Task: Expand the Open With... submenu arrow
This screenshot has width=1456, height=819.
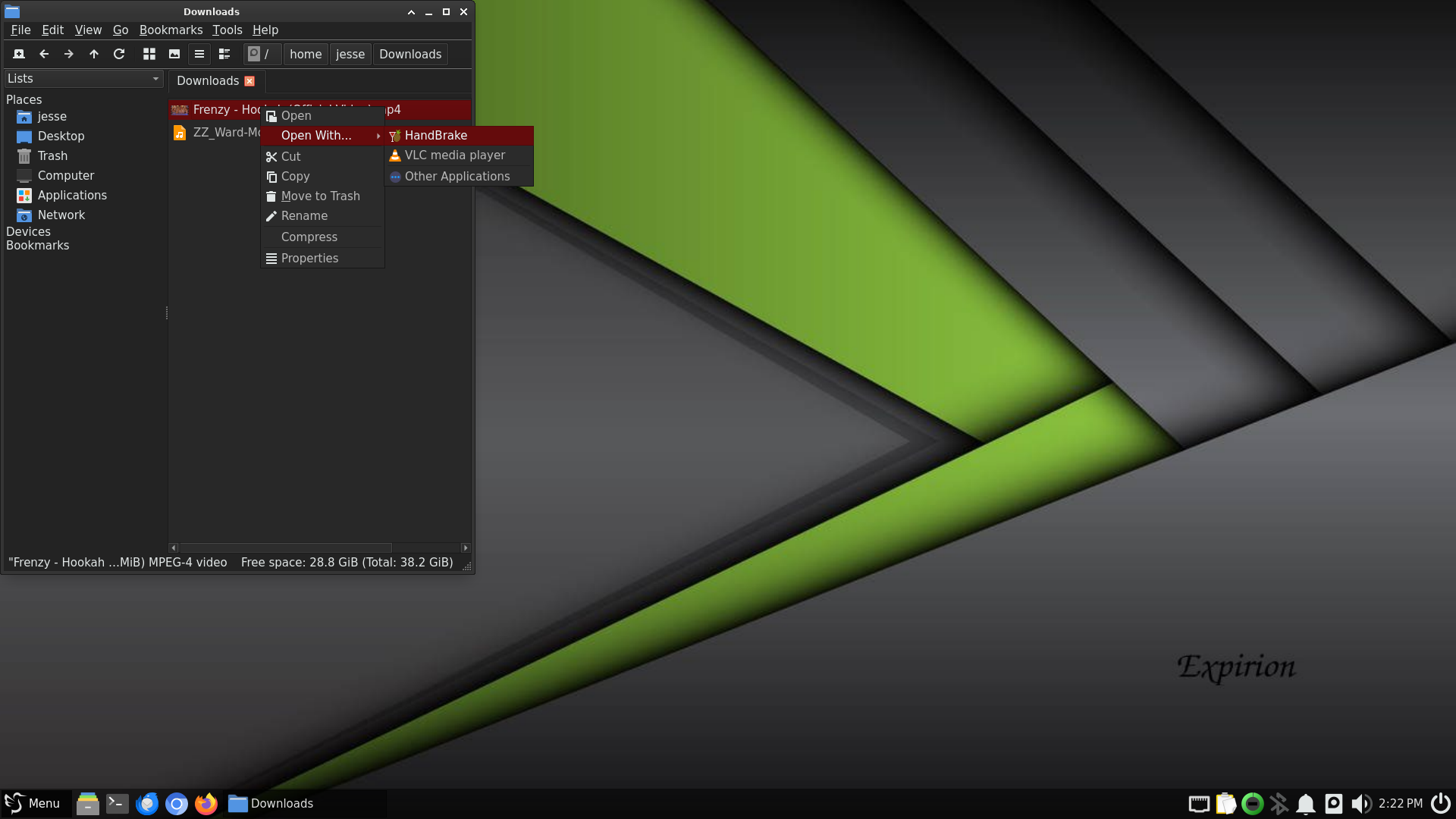Action: pyautogui.click(x=378, y=136)
